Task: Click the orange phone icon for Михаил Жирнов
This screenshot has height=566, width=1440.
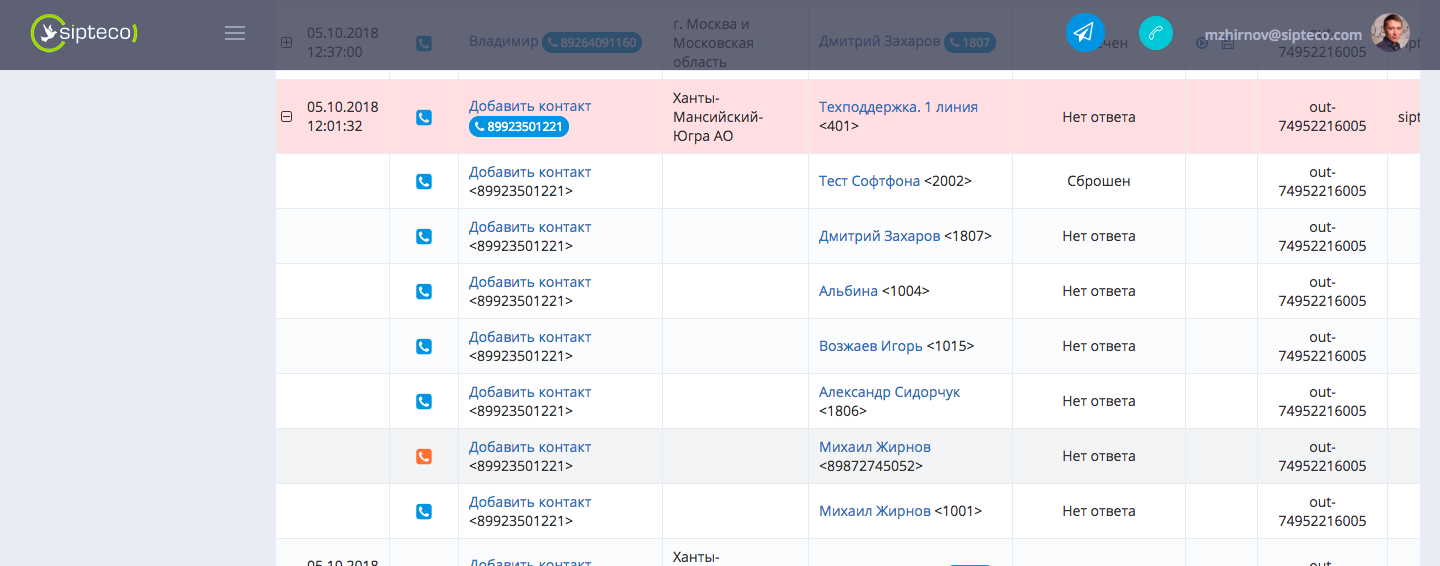Action: pyautogui.click(x=424, y=456)
